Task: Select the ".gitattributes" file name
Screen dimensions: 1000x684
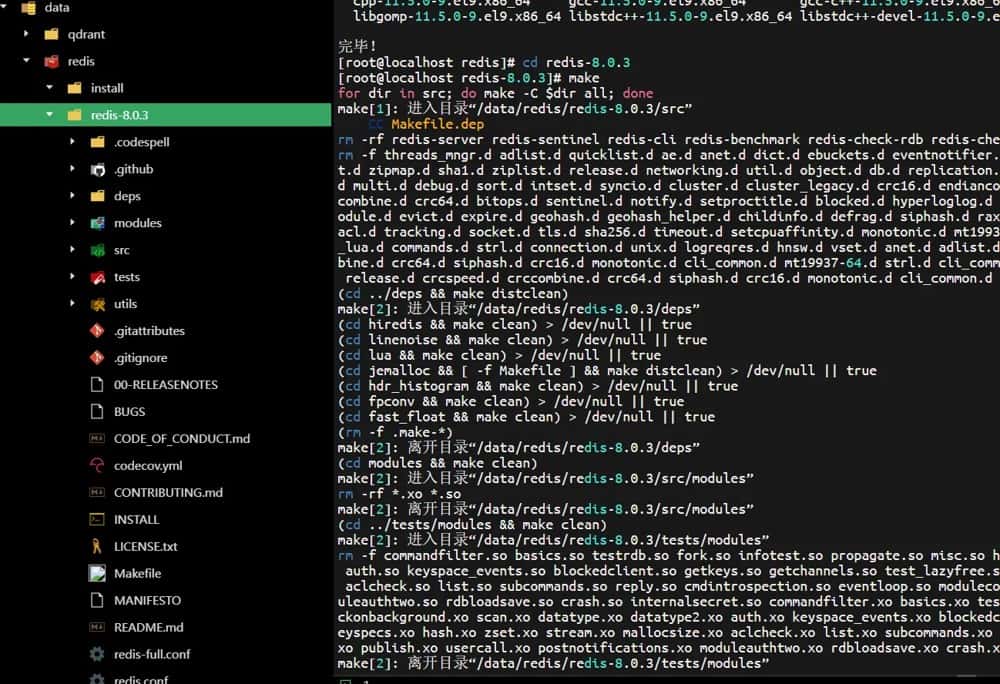Action: click(149, 331)
